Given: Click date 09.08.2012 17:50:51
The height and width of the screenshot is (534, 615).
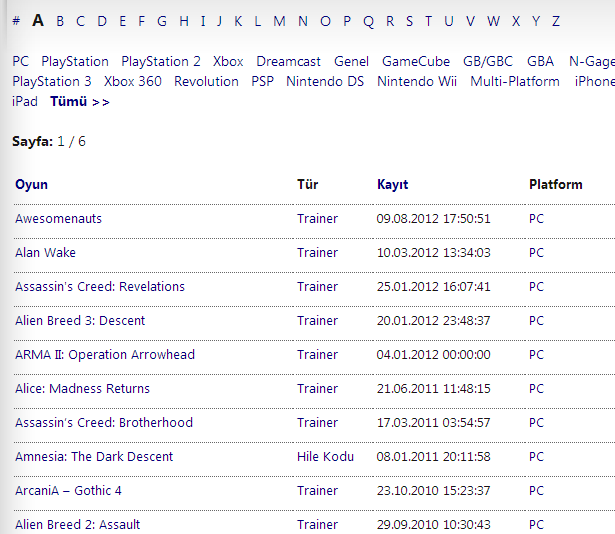Looking at the screenshot, I should click(433, 219).
